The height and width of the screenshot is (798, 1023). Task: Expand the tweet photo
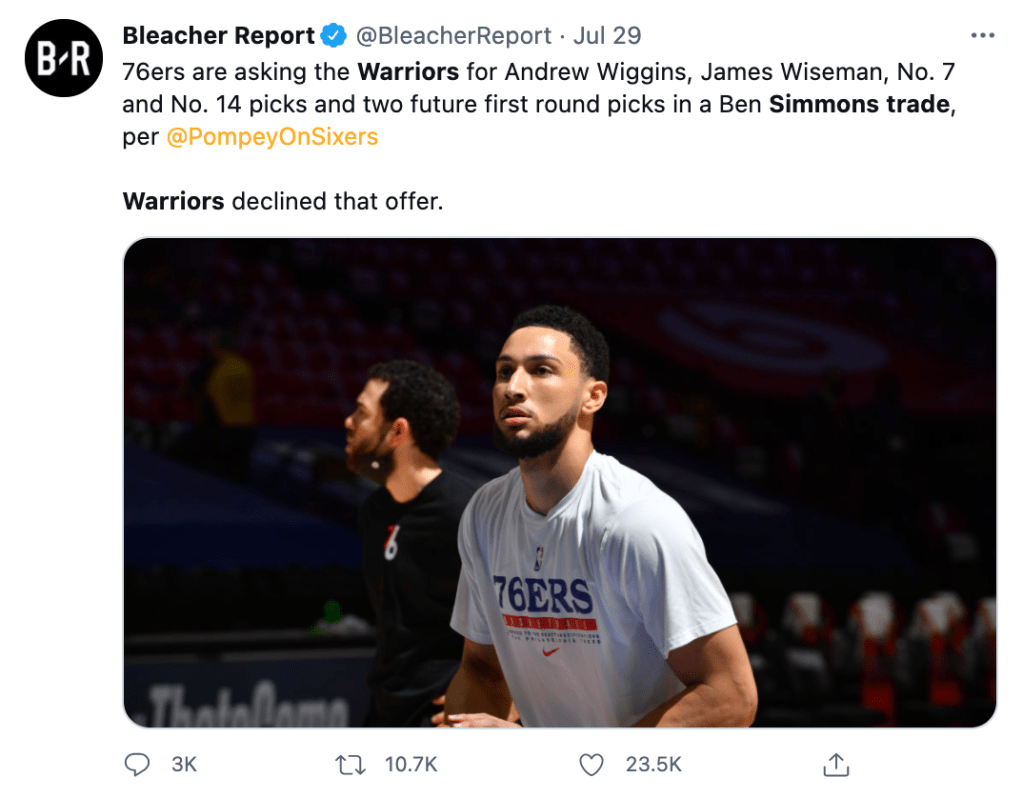pyautogui.click(x=559, y=482)
